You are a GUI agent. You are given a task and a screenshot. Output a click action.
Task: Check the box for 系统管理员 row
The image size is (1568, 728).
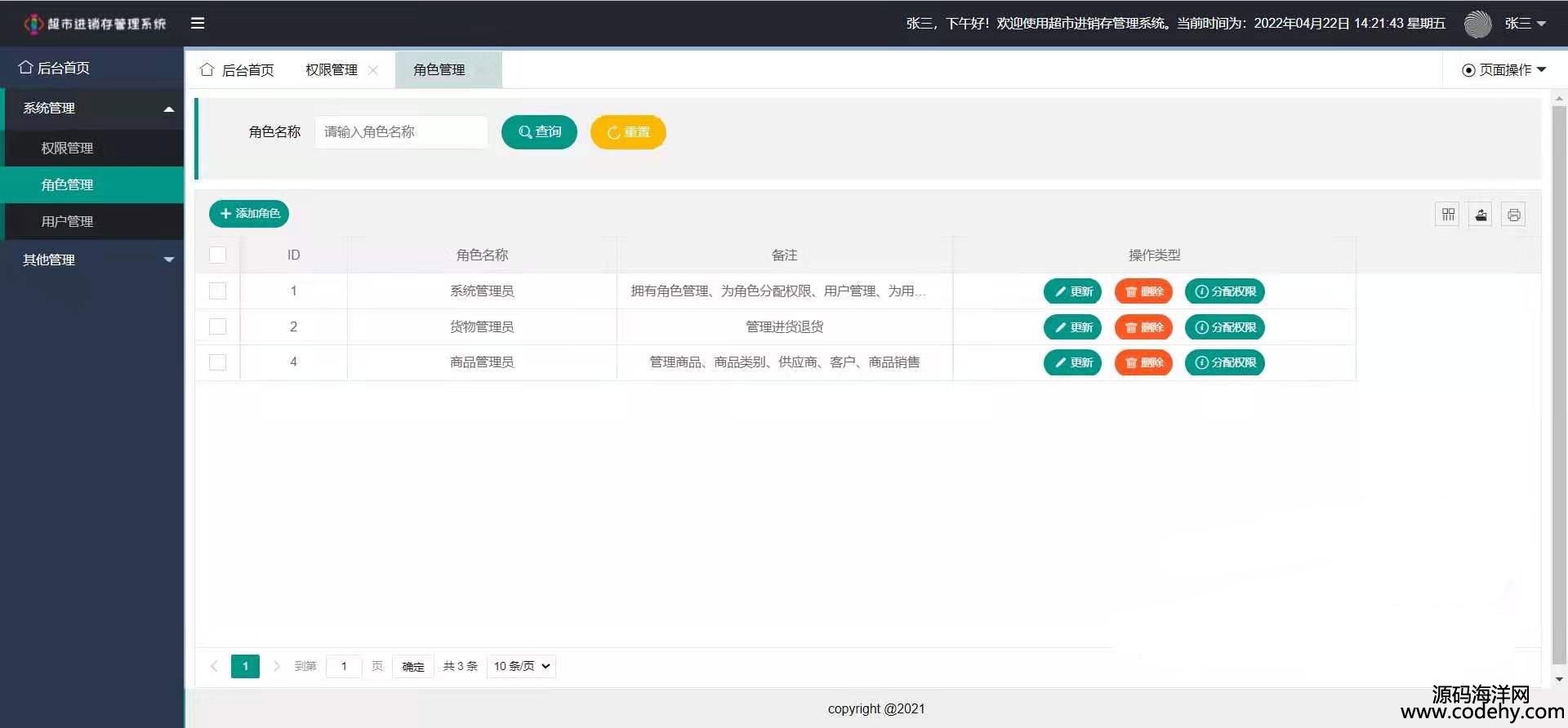(x=217, y=291)
